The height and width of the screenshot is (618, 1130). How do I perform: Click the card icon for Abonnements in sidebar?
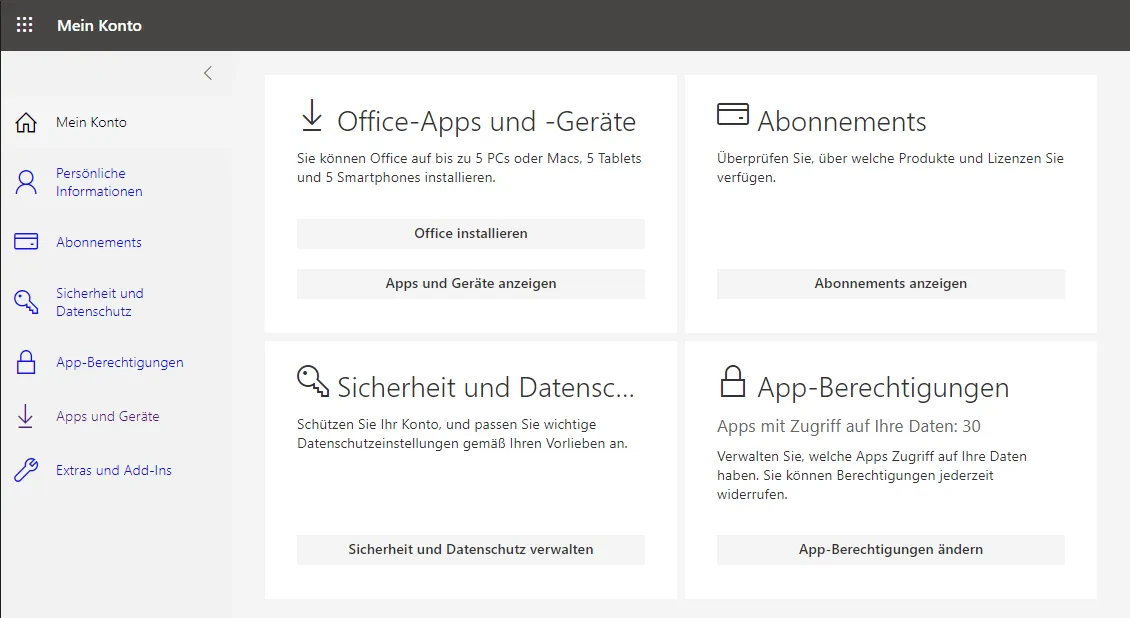click(x=26, y=241)
